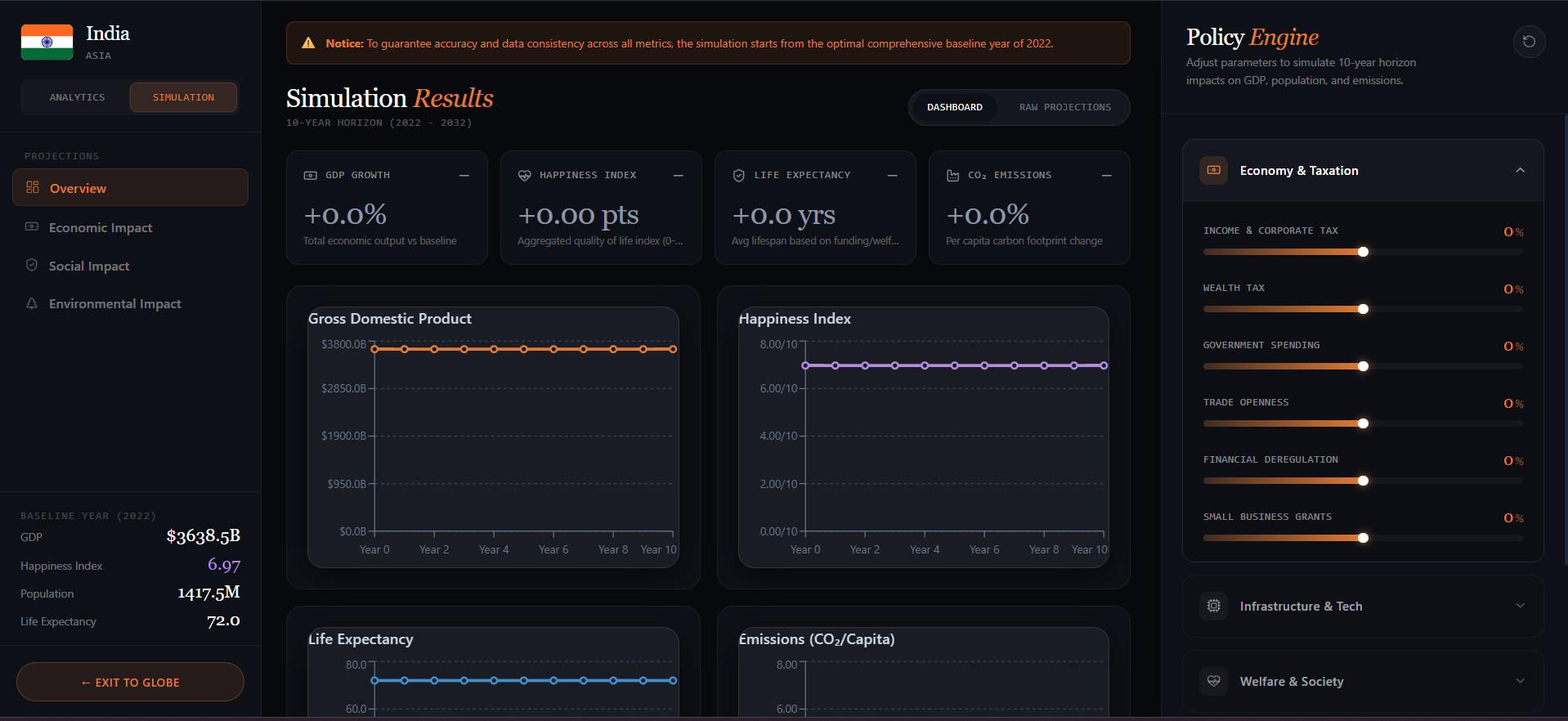Click the Exit to Globe button
1568x721 pixels.
(x=130, y=682)
